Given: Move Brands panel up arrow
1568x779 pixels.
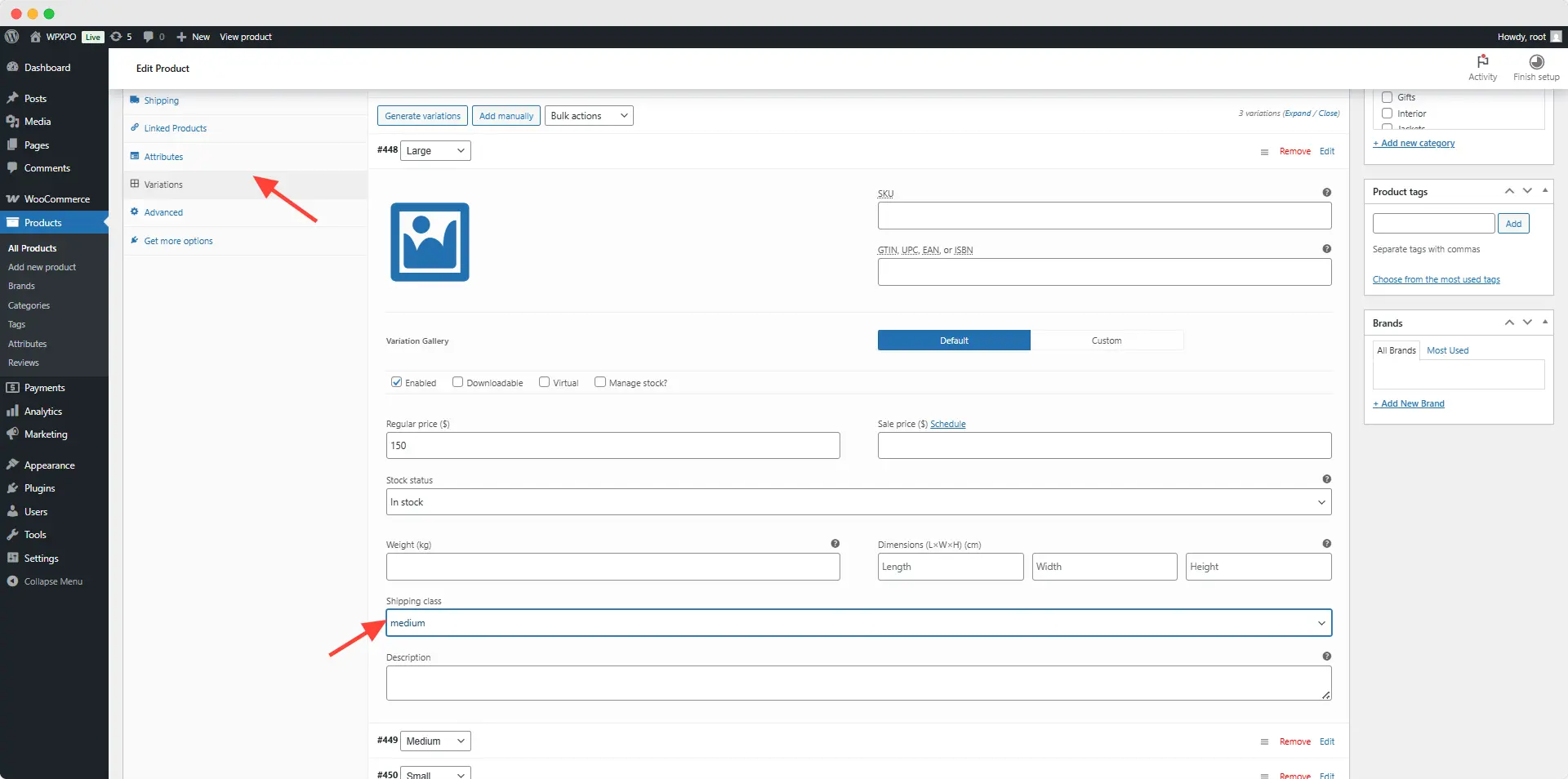Looking at the screenshot, I should (x=1509, y=323).
